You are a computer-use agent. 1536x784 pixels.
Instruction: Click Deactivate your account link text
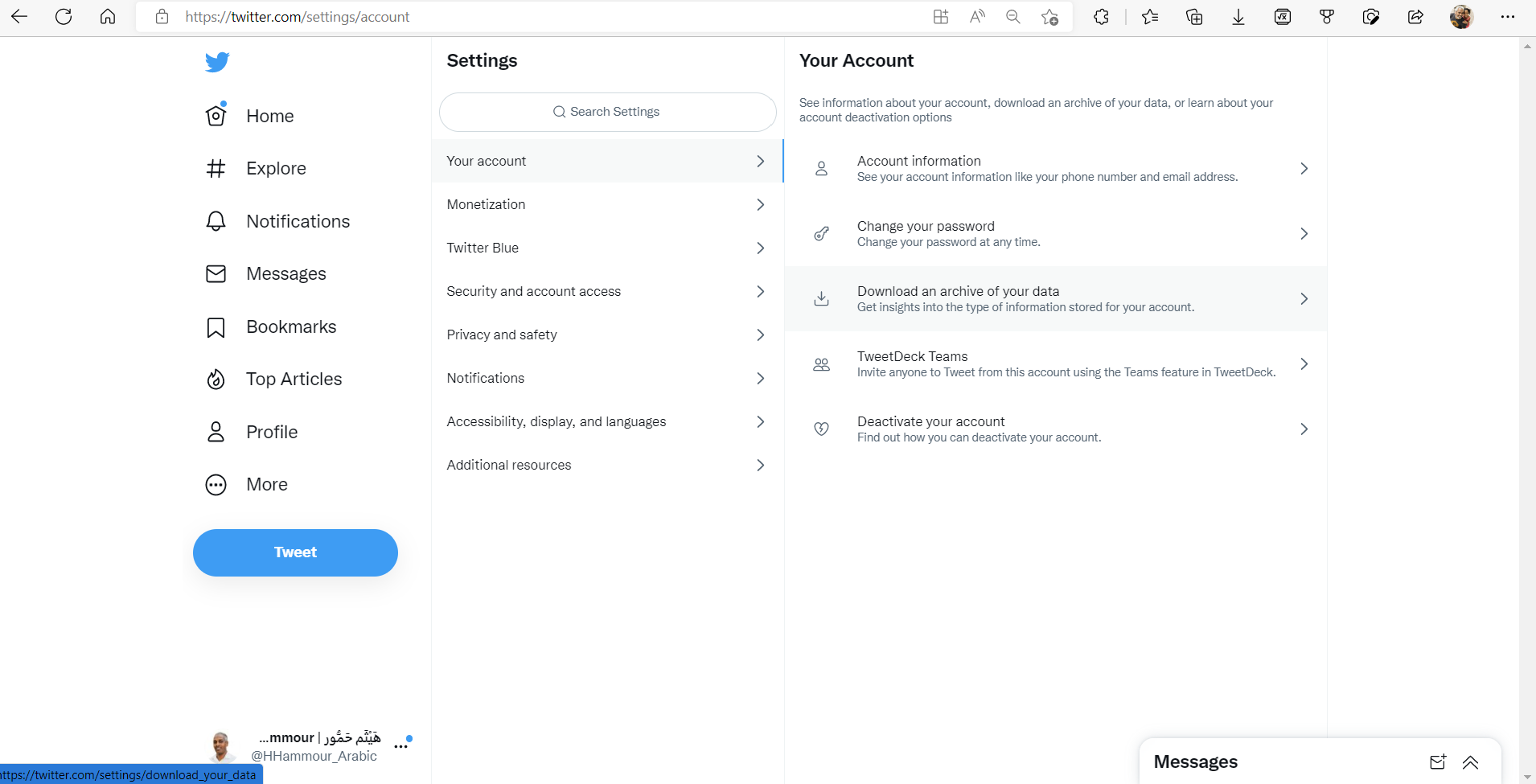coord(930,421)
